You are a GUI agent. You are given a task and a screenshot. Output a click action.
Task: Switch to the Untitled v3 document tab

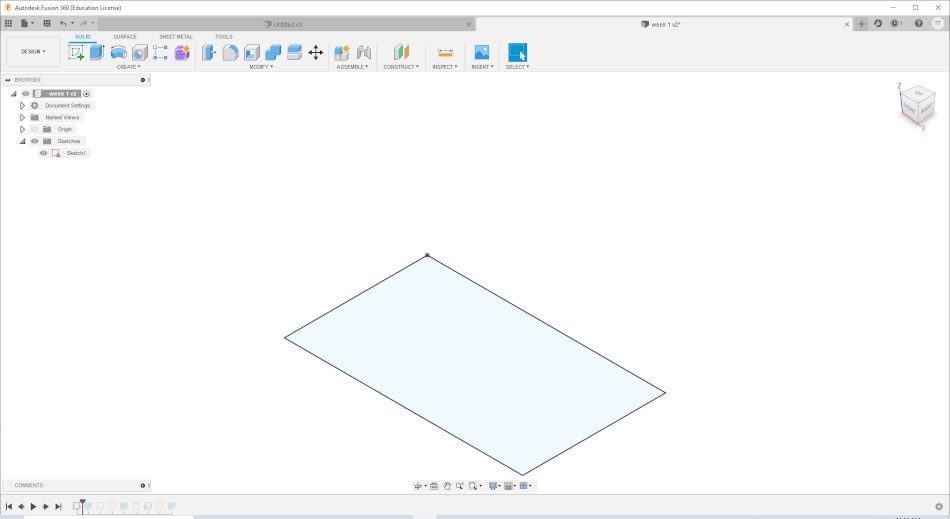coord(287,24)
